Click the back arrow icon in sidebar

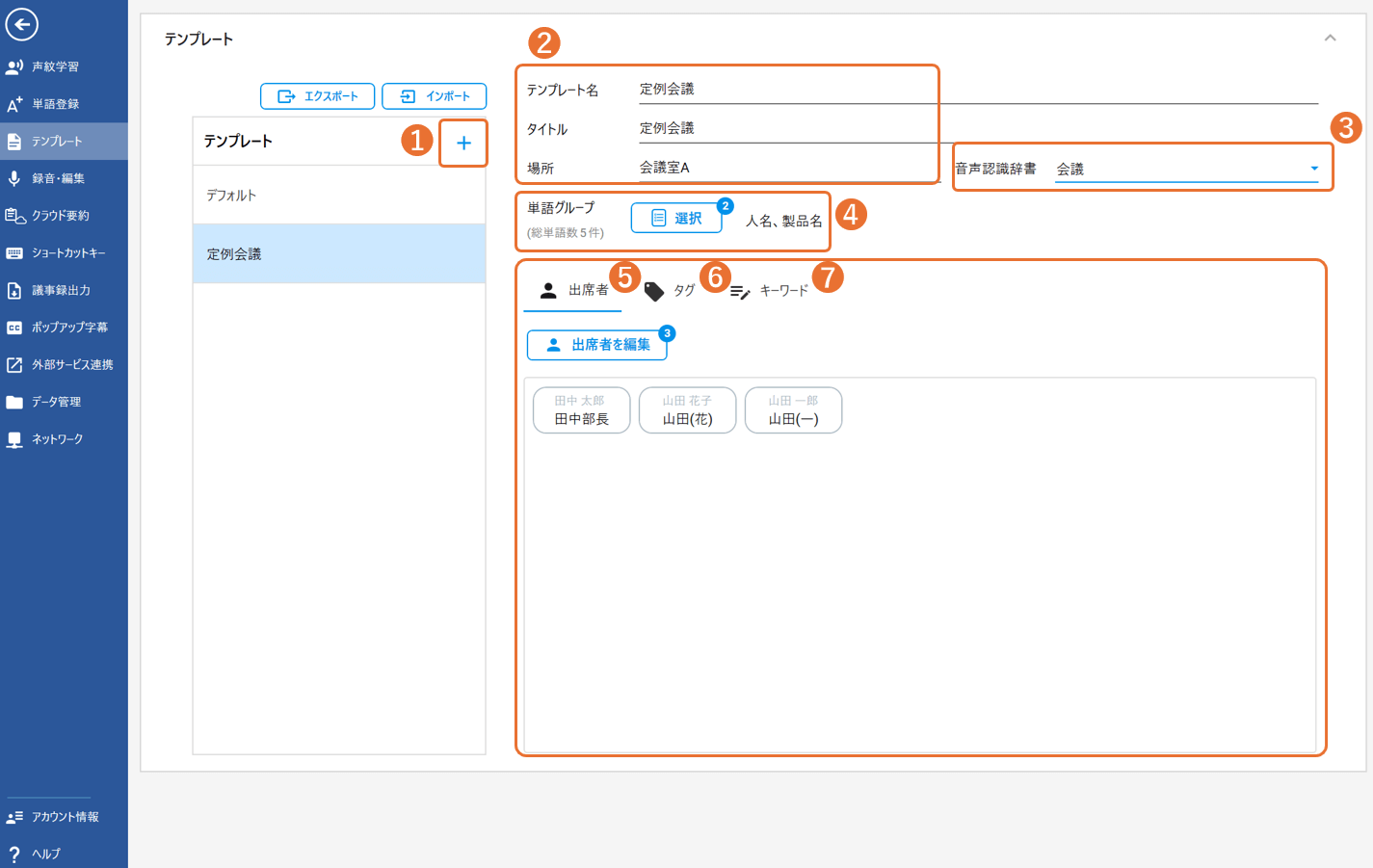22,24
